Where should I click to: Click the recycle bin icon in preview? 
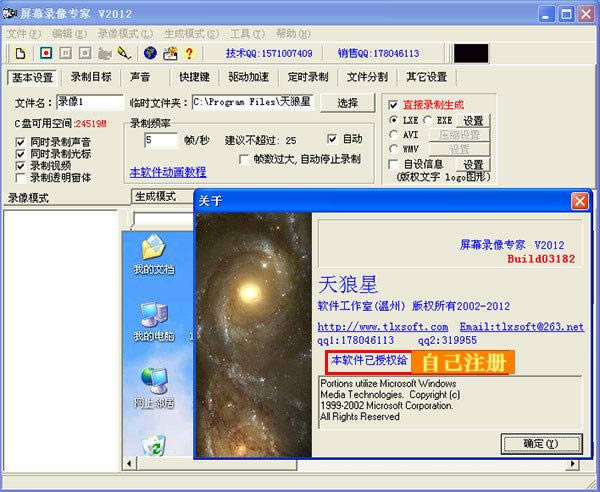[154, 445]
